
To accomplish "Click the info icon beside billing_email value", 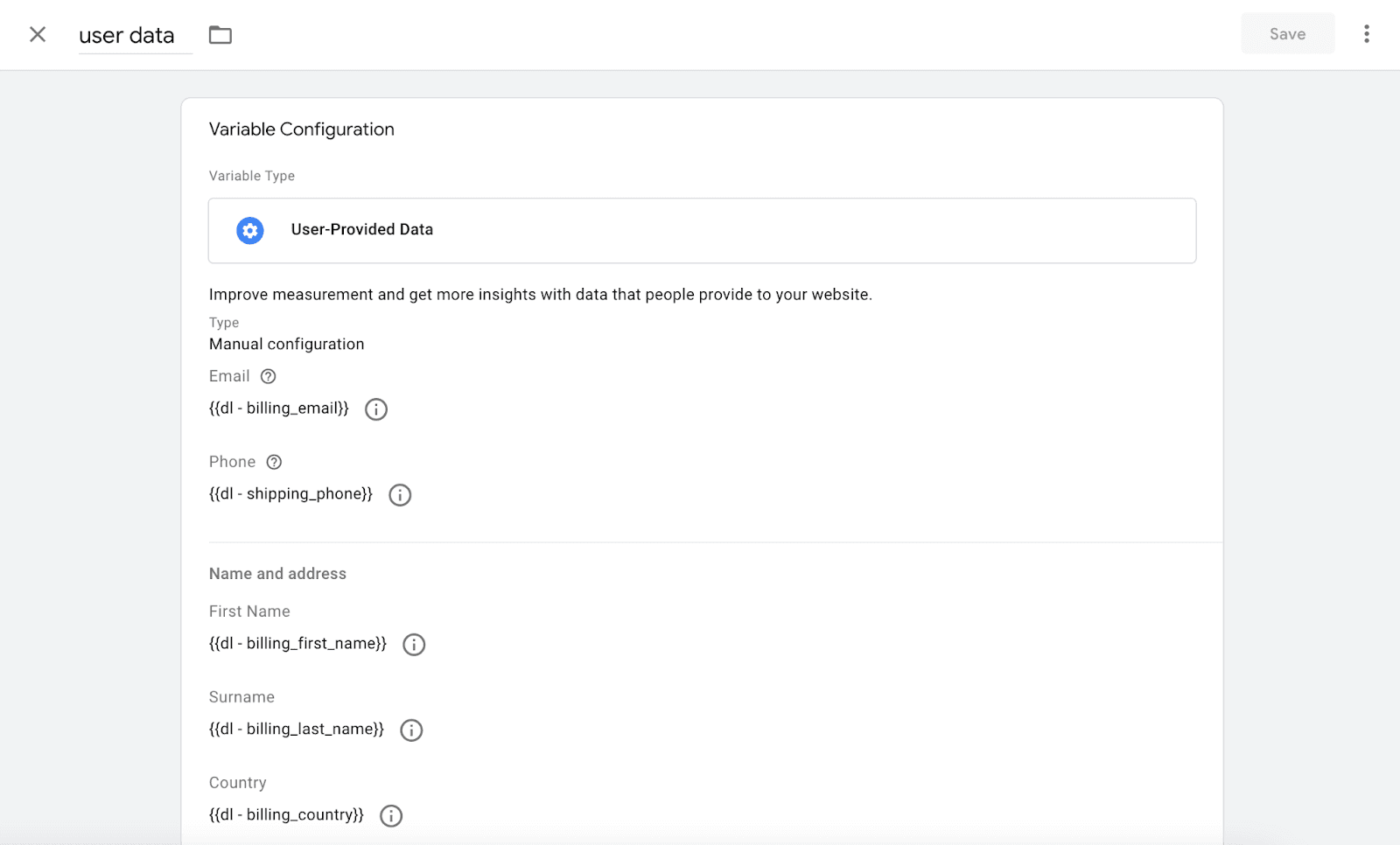I will pos(376,409).
